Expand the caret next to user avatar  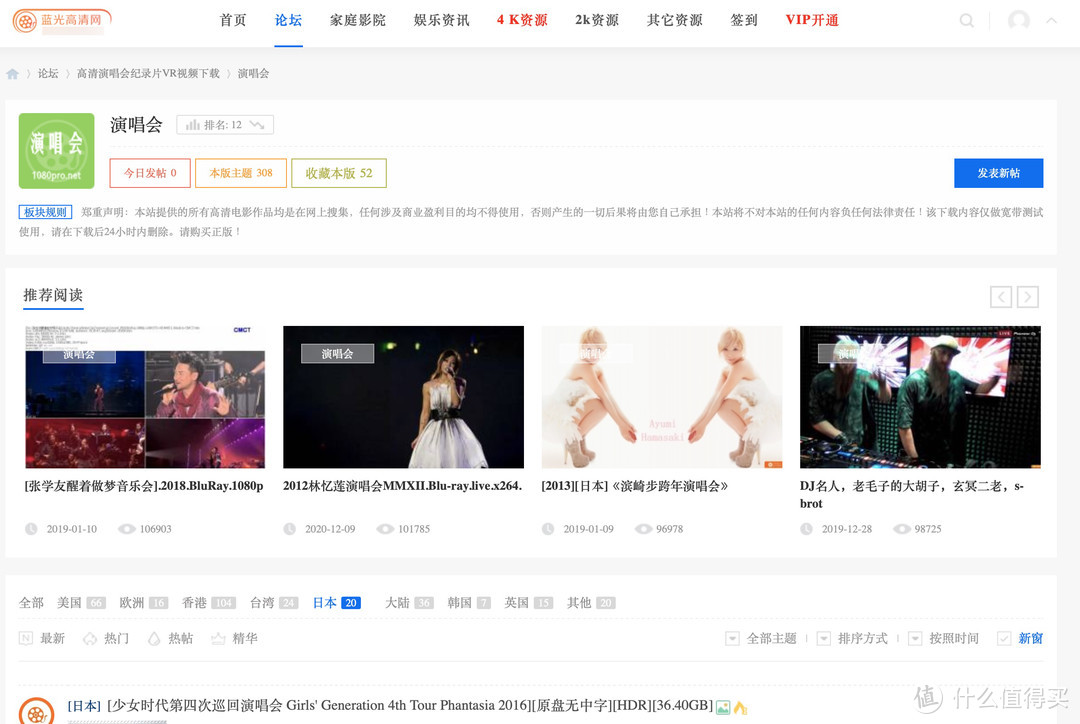pos(1051,20)
